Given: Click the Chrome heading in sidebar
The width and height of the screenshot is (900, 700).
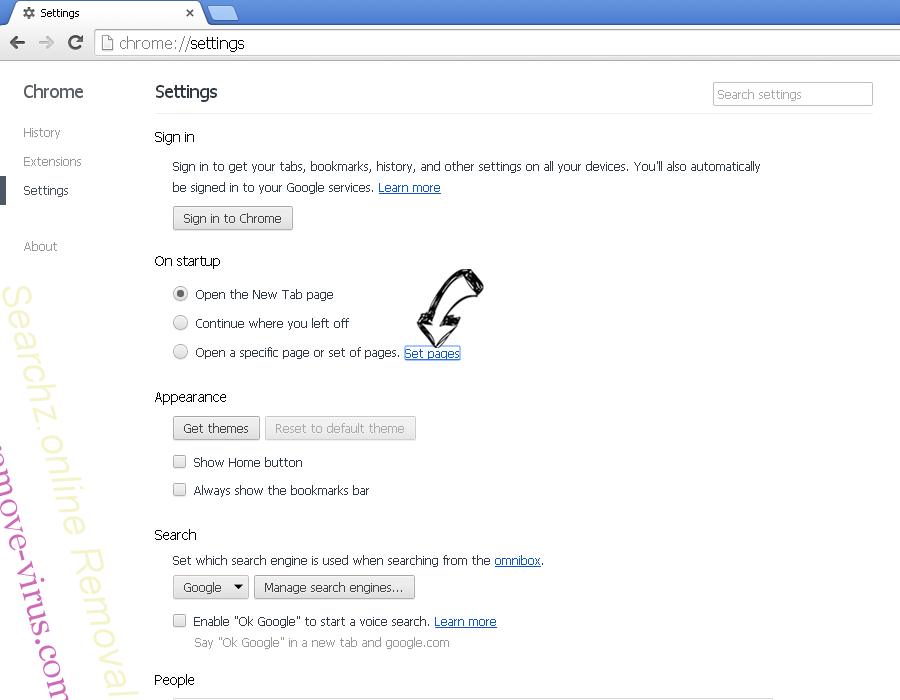Looking at the screenshot, I should (53, 92).
